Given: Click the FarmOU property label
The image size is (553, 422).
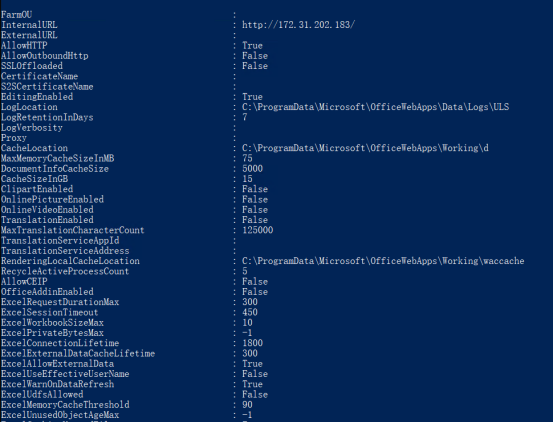Looking at the screenshot, I should click(17, 14).
